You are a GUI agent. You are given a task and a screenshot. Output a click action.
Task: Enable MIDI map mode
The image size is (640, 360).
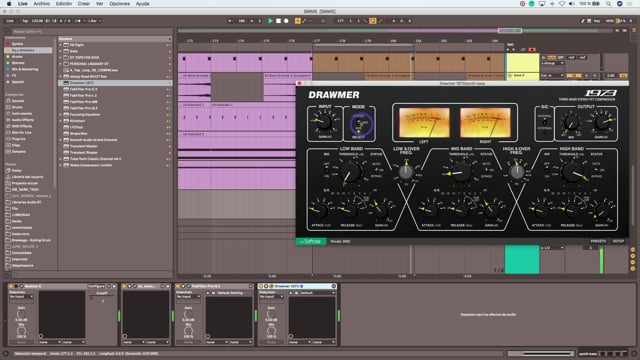609,21
